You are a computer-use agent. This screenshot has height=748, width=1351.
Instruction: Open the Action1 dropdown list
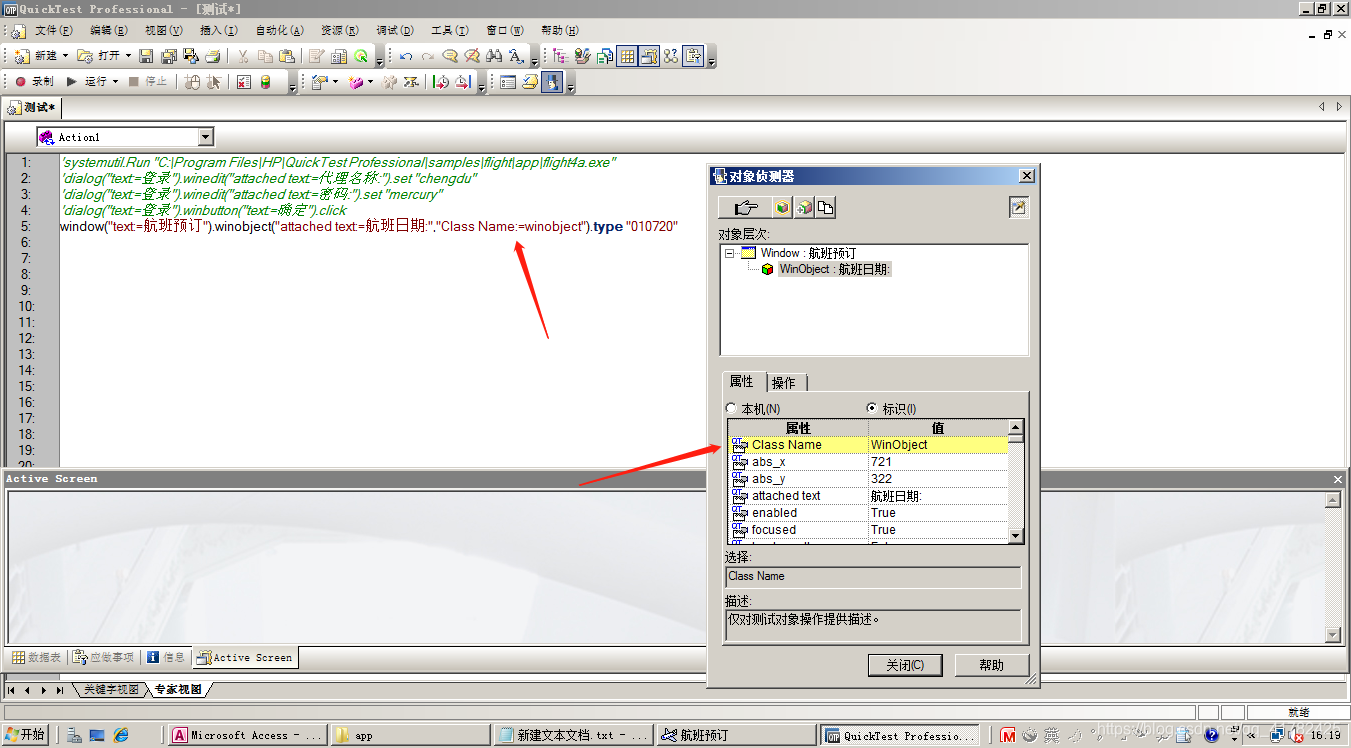click(x=206, y=137)
